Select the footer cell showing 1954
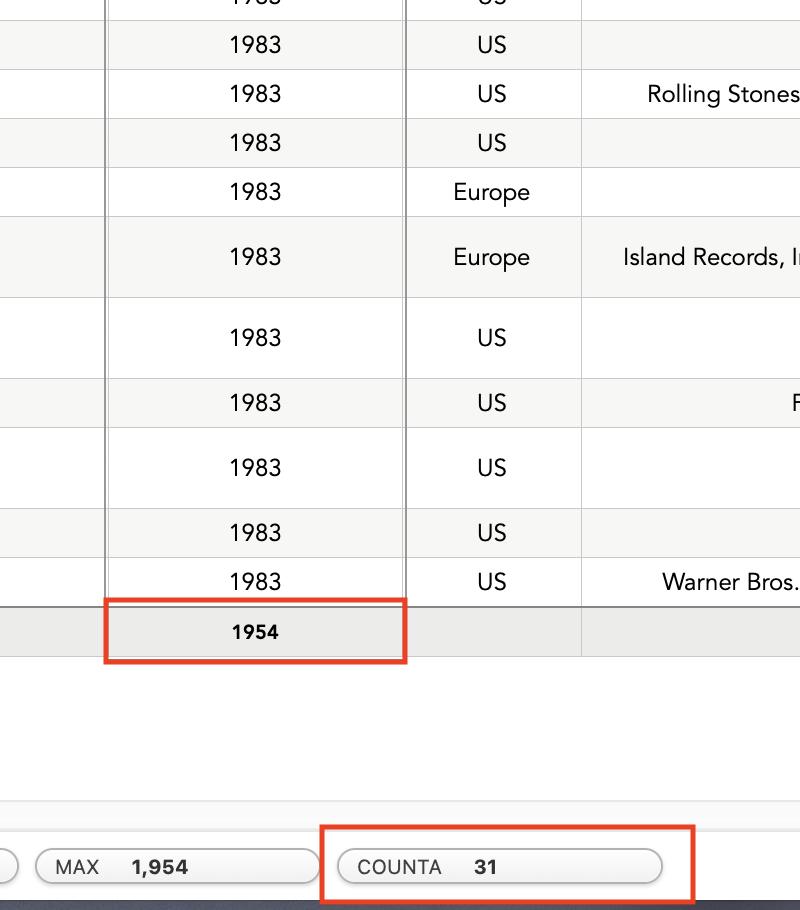800x910 pixels. [255, 632]
